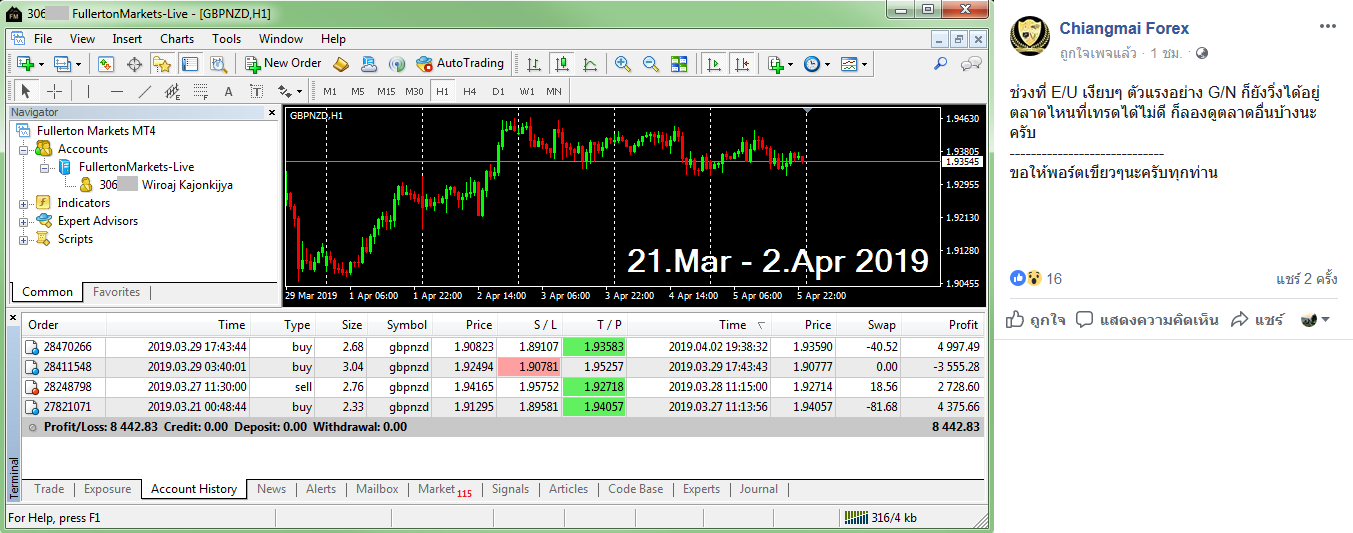Switch timeframe to M15
Viewport: 1353px width, 533px height.
pyautogui.click(x=386, y=91)
